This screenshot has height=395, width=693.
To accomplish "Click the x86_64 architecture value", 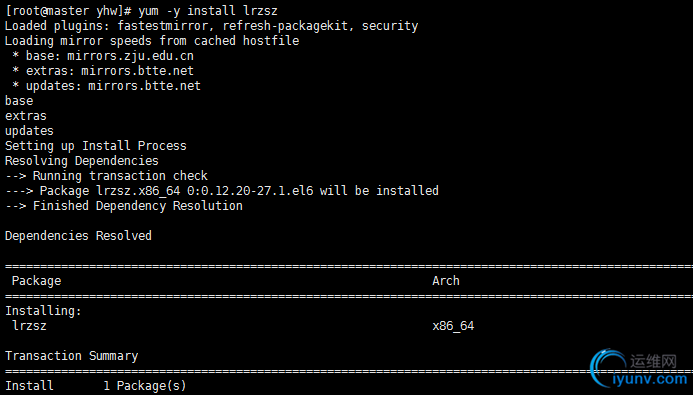I will (x=453, y=326).
